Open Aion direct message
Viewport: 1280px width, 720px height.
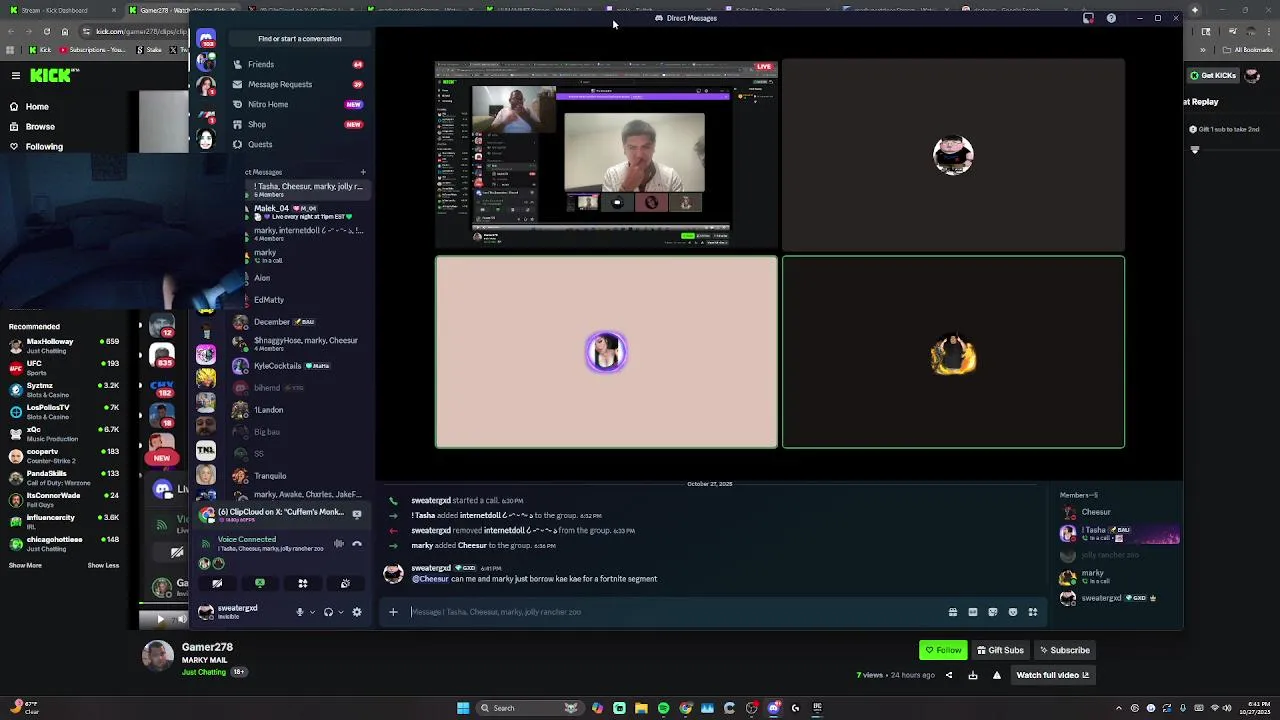point(300,278)
